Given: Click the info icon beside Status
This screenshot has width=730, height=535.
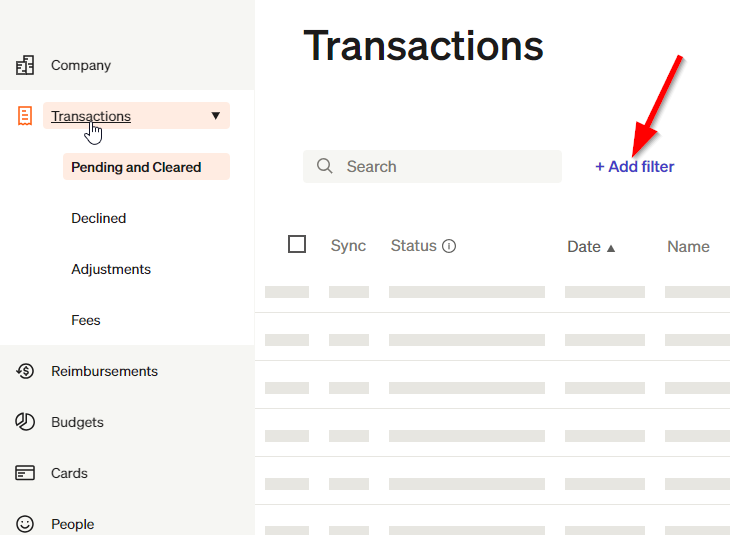Looking at the screenshot, I should (449, 246).
